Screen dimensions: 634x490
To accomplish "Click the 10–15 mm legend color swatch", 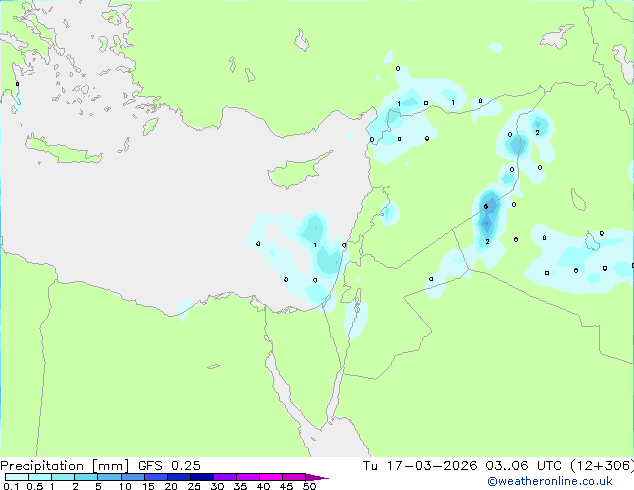I will (132, 477).
